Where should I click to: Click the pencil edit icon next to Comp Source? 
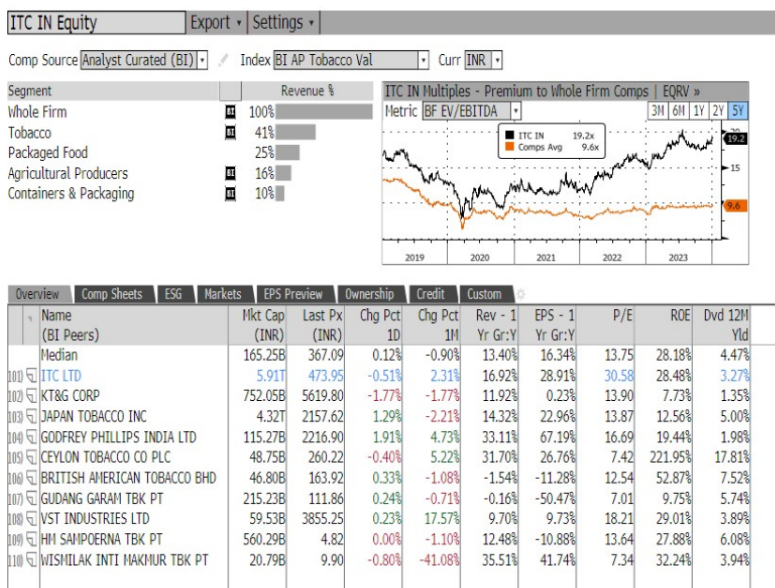pyautogui.click(x=223, y=60)
